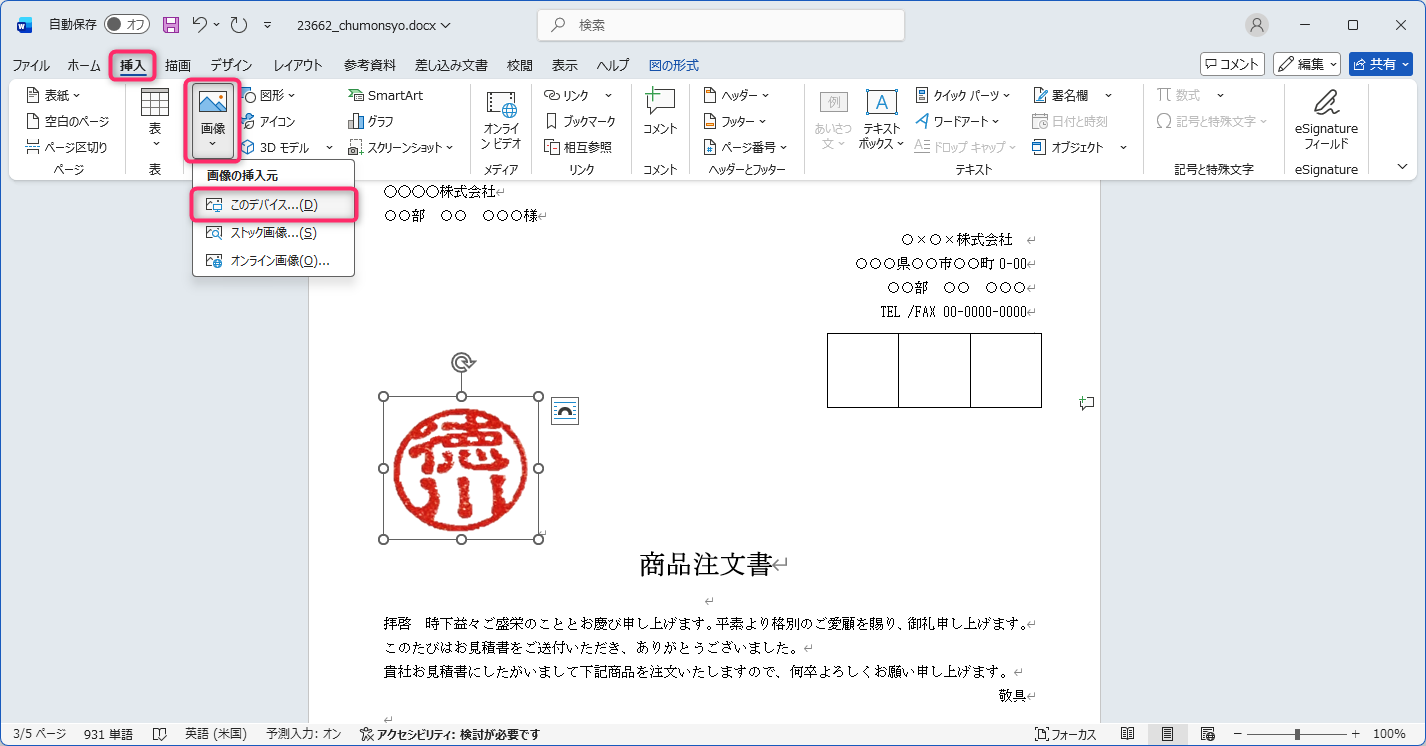Expand the ヘッダー header dropdown
This screenshot has height=746, width=1426.
737,96
